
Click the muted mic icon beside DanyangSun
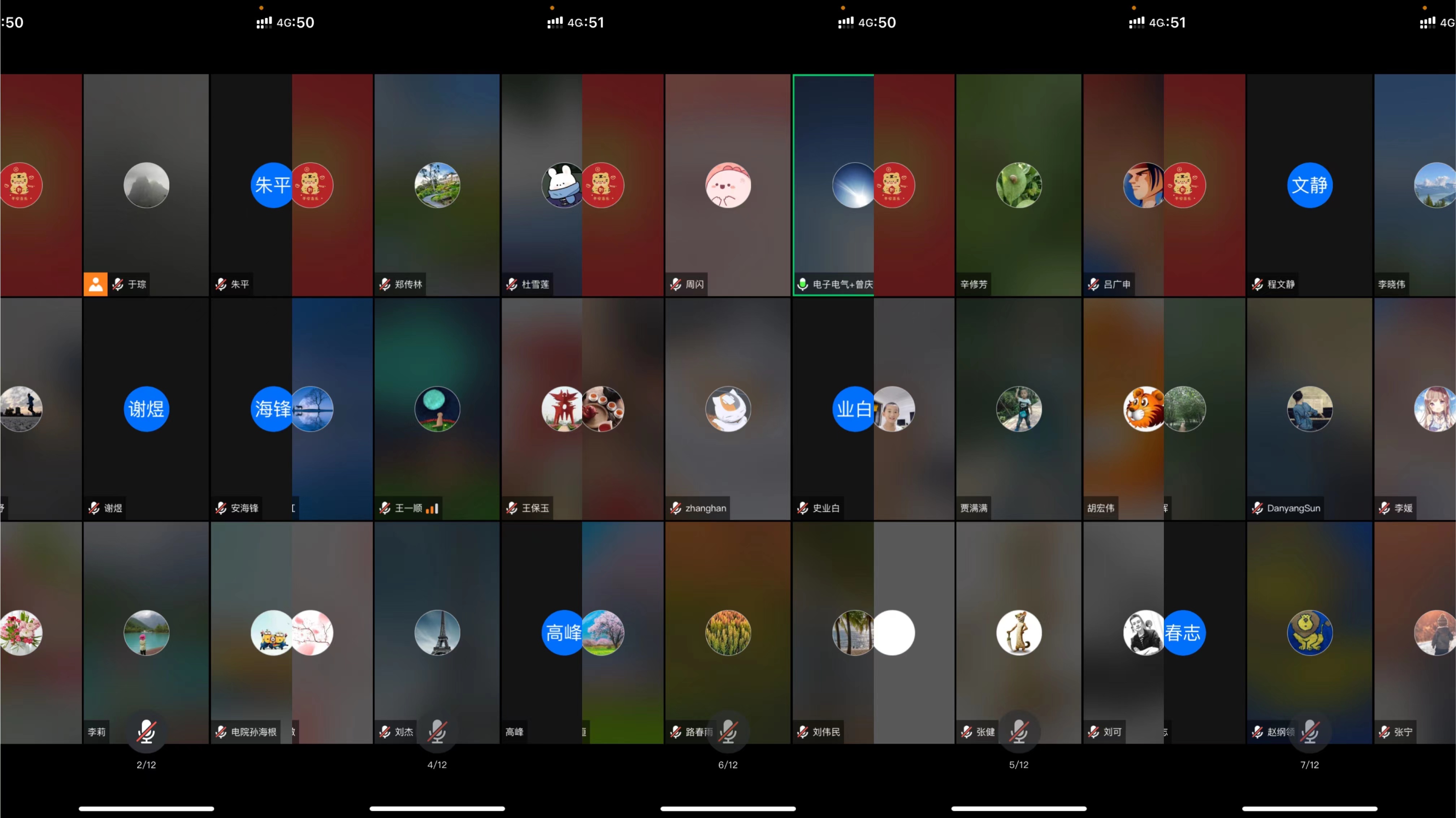(1257, 508)
